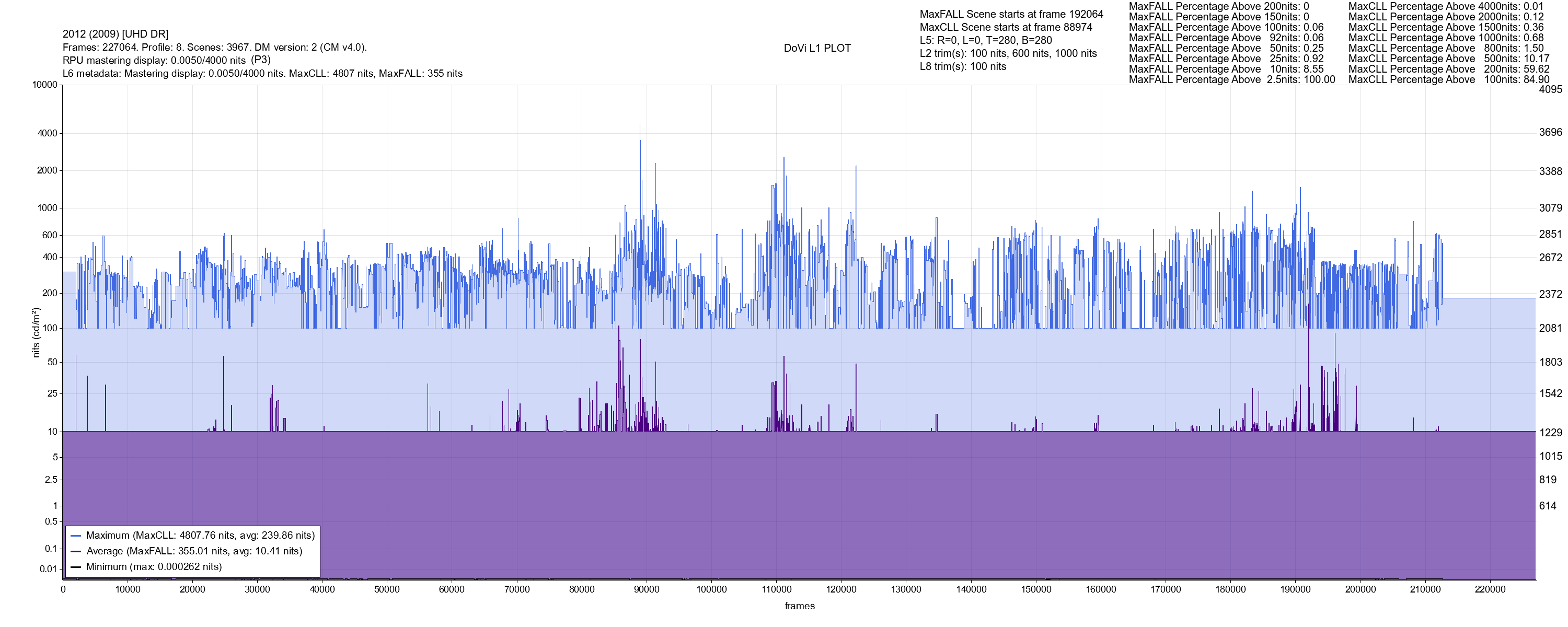Select the Maximum MaxCLL legend entry text
1568x627 pixels.
pyautogui.click(x=200, y=536)
